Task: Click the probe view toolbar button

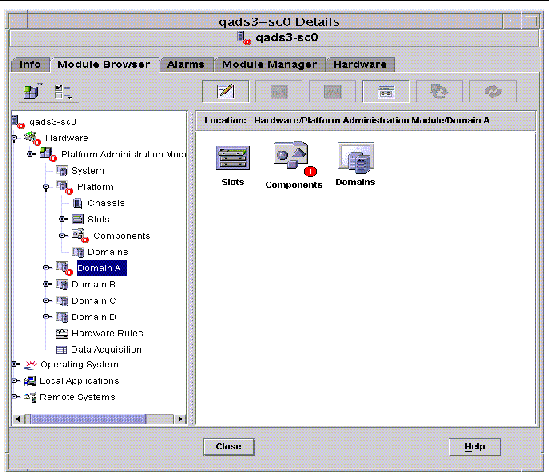Action: pyautogui.click(x=386, y=91)
